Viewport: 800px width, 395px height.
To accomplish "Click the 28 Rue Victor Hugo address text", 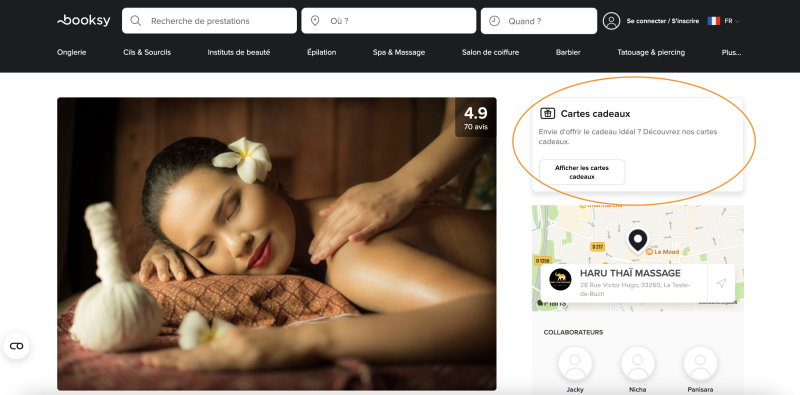I will (x=635, y=289).
